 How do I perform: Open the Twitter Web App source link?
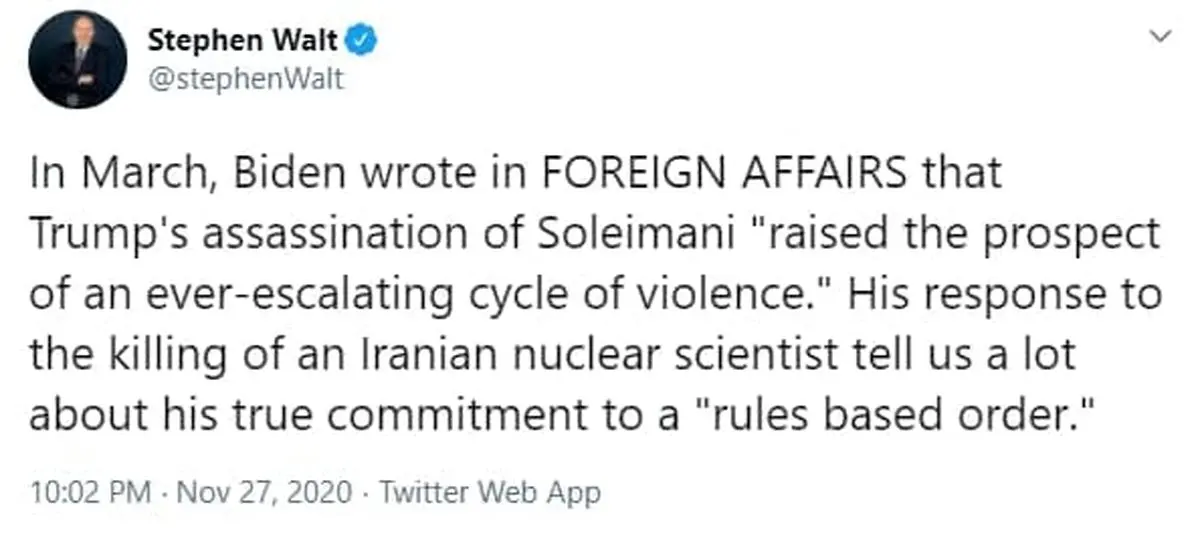point(491,492)
